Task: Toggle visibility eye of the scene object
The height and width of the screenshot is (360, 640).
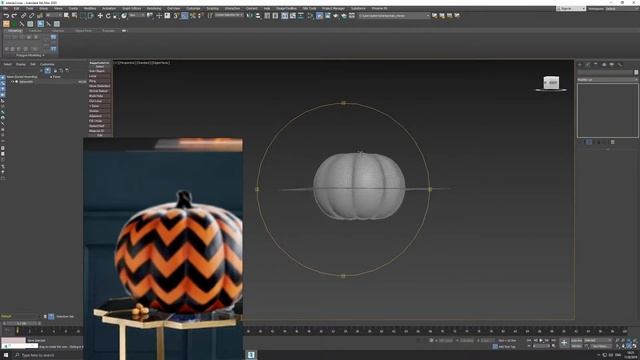Action: point(13,82)
